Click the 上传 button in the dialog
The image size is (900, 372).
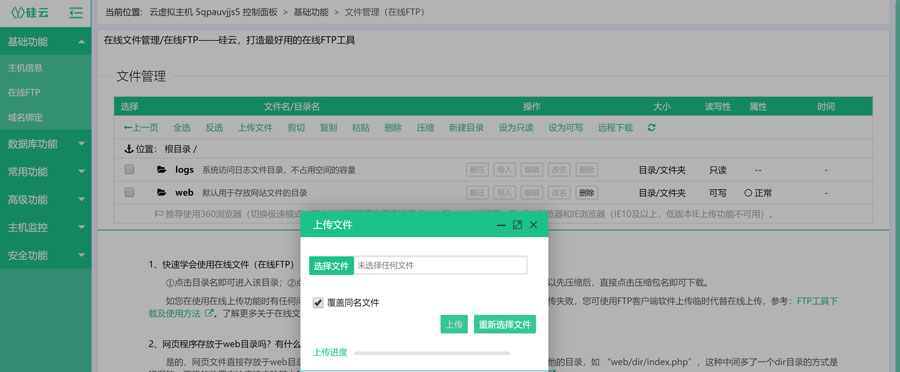(x=454, y=324)
